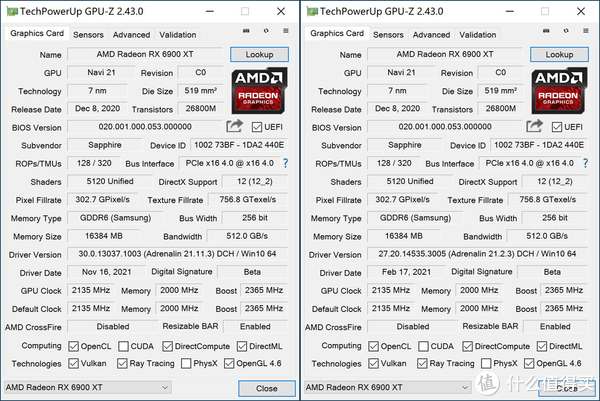The height and width of the screenshot is (401, 600).
Task: Click Device ID field in right window
Action: pos(539,145)
